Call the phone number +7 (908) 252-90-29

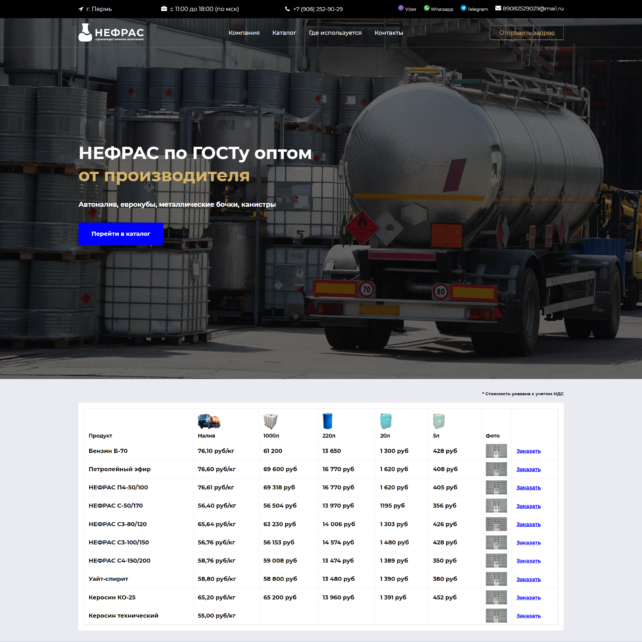[317, 9]
